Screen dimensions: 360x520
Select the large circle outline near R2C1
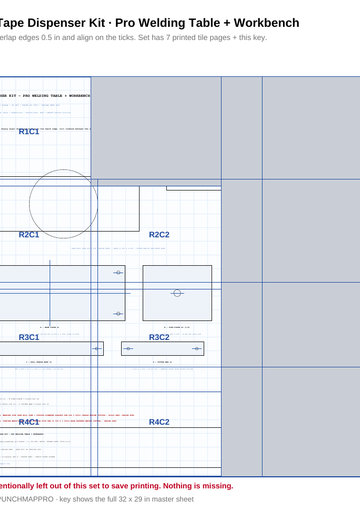click(x=63, y=204)
